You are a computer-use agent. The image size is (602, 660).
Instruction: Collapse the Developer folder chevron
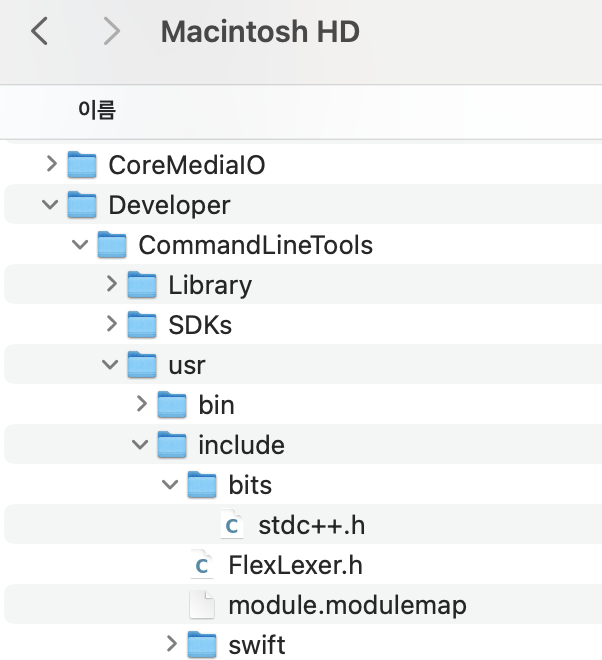pos(50,205)
